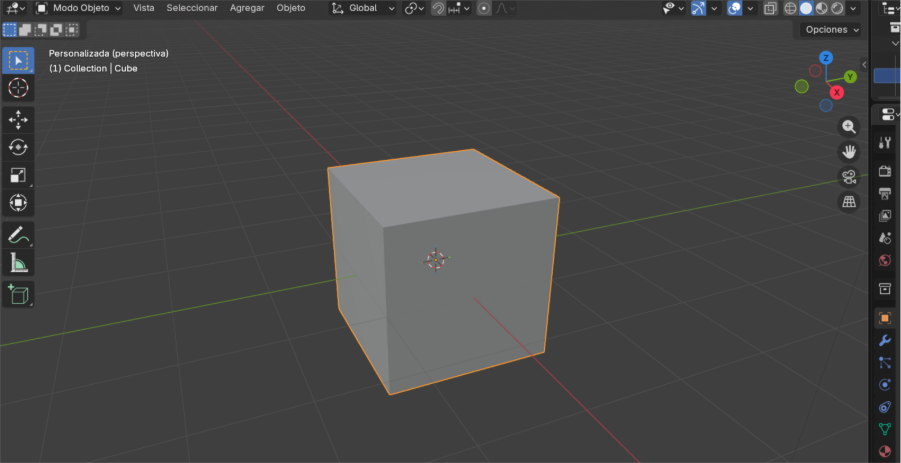Open the Opciones dropdown

coord(830,29)
